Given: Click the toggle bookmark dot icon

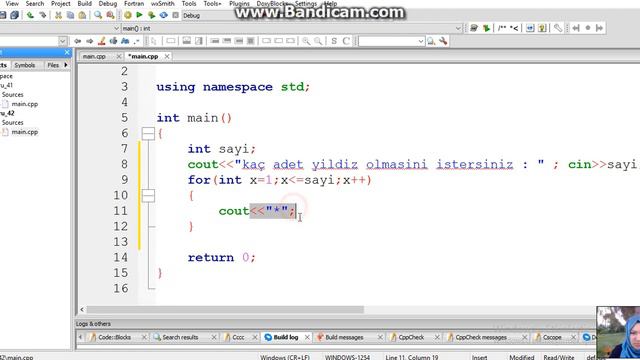Looking at the screenshot, I should (x=588, y=28).
